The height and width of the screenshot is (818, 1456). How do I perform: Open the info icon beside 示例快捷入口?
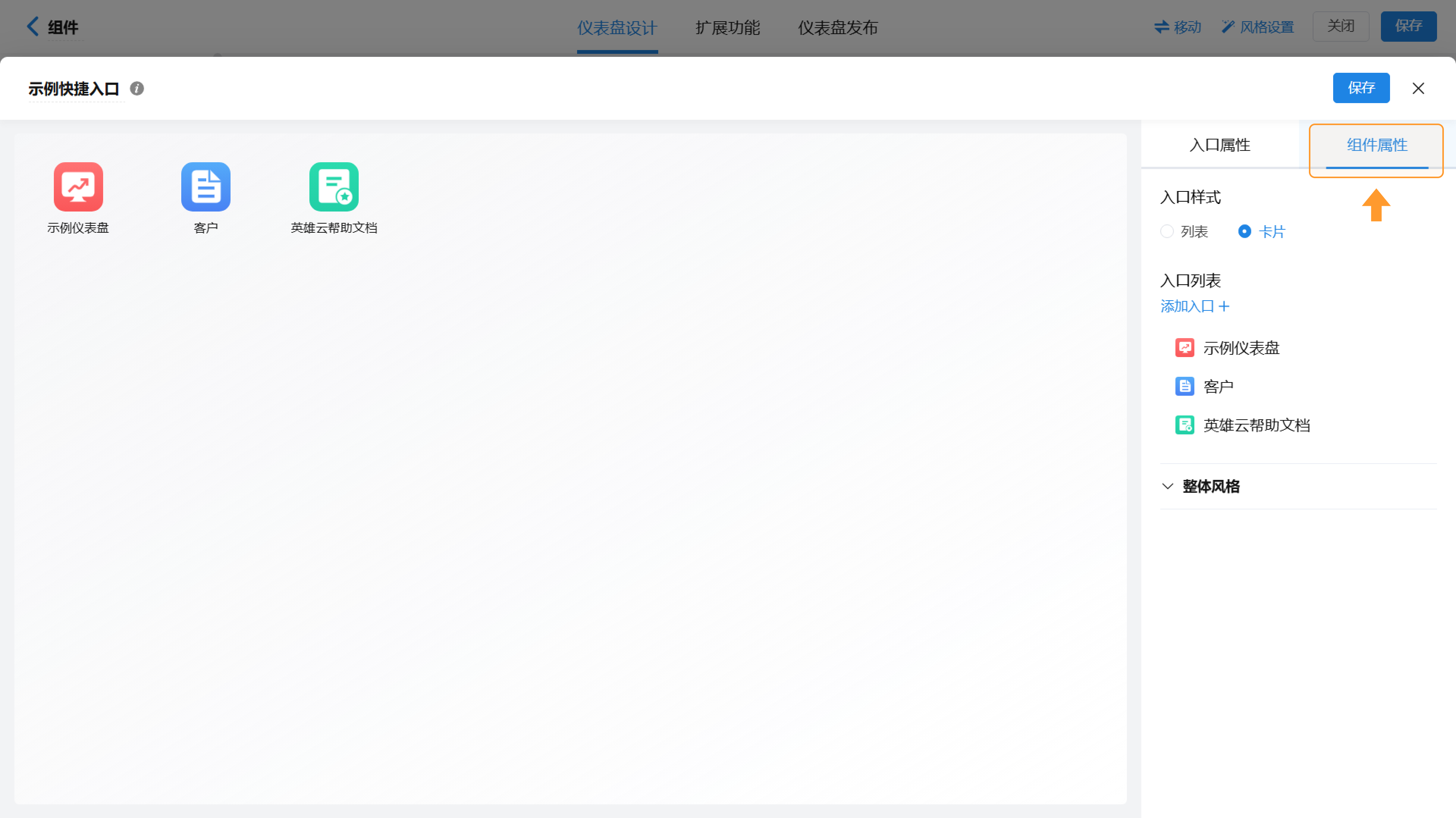pos(137,89)
